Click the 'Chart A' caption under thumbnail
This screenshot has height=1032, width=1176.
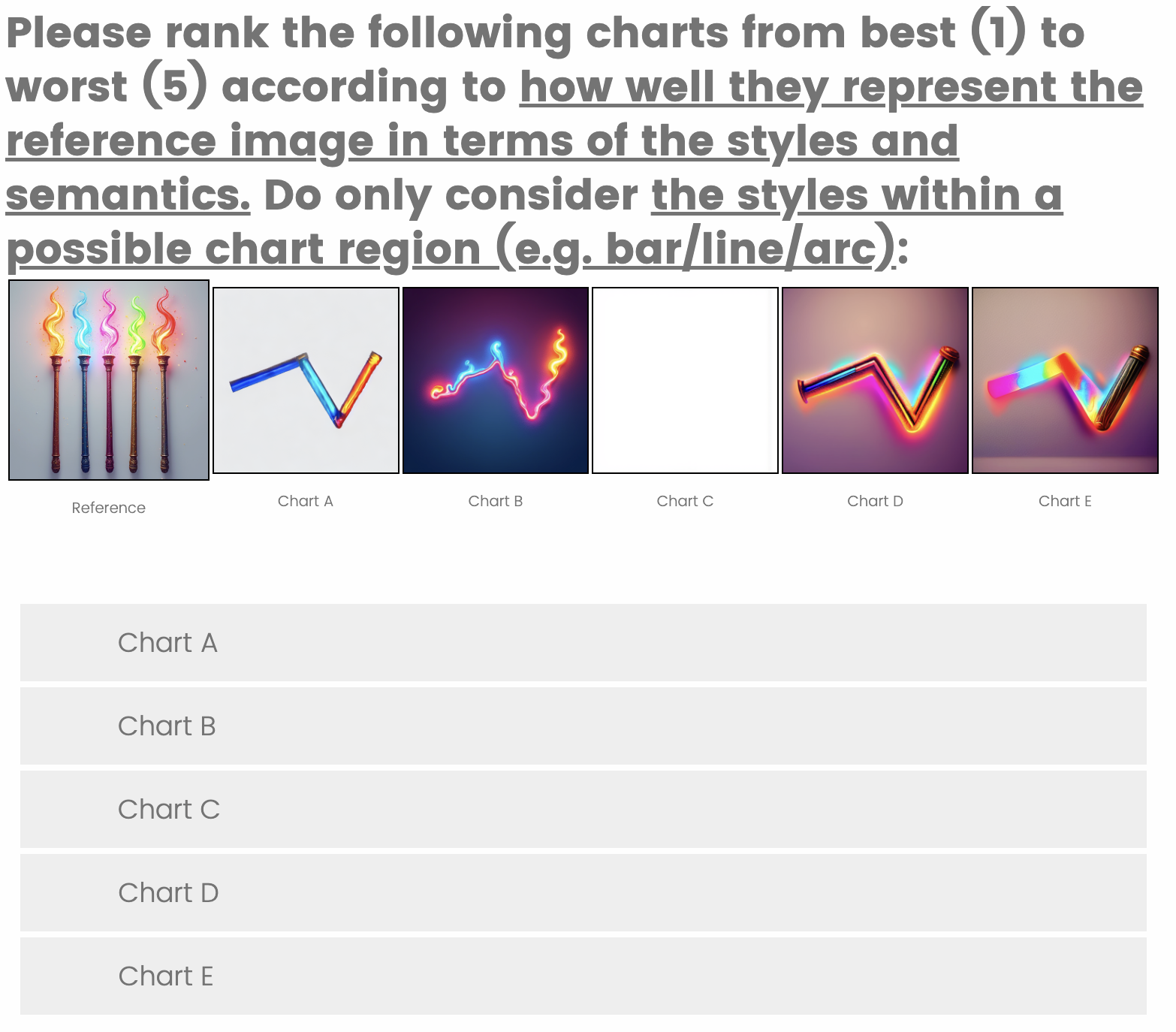[306, 501]
